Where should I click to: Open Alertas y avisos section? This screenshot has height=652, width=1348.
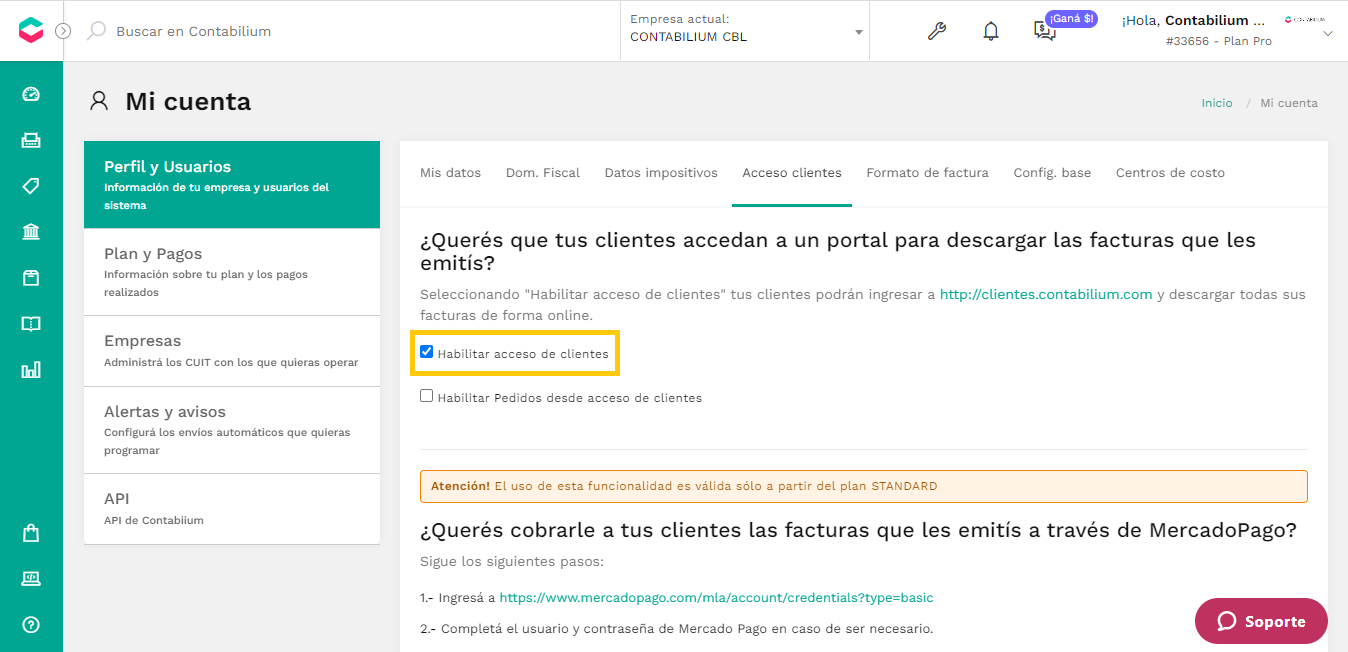click(232, 430)
